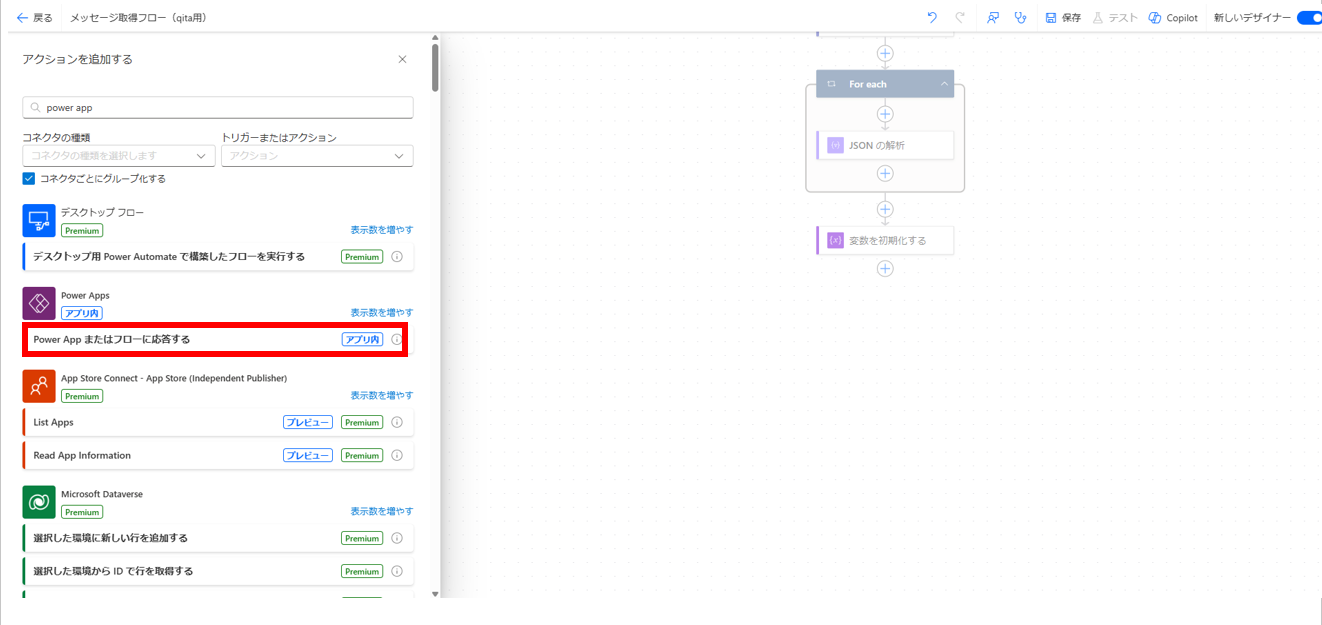The image size is (1322, 625).
Task: Click the 変数を初期化する card icon
Action: point(835,240)
